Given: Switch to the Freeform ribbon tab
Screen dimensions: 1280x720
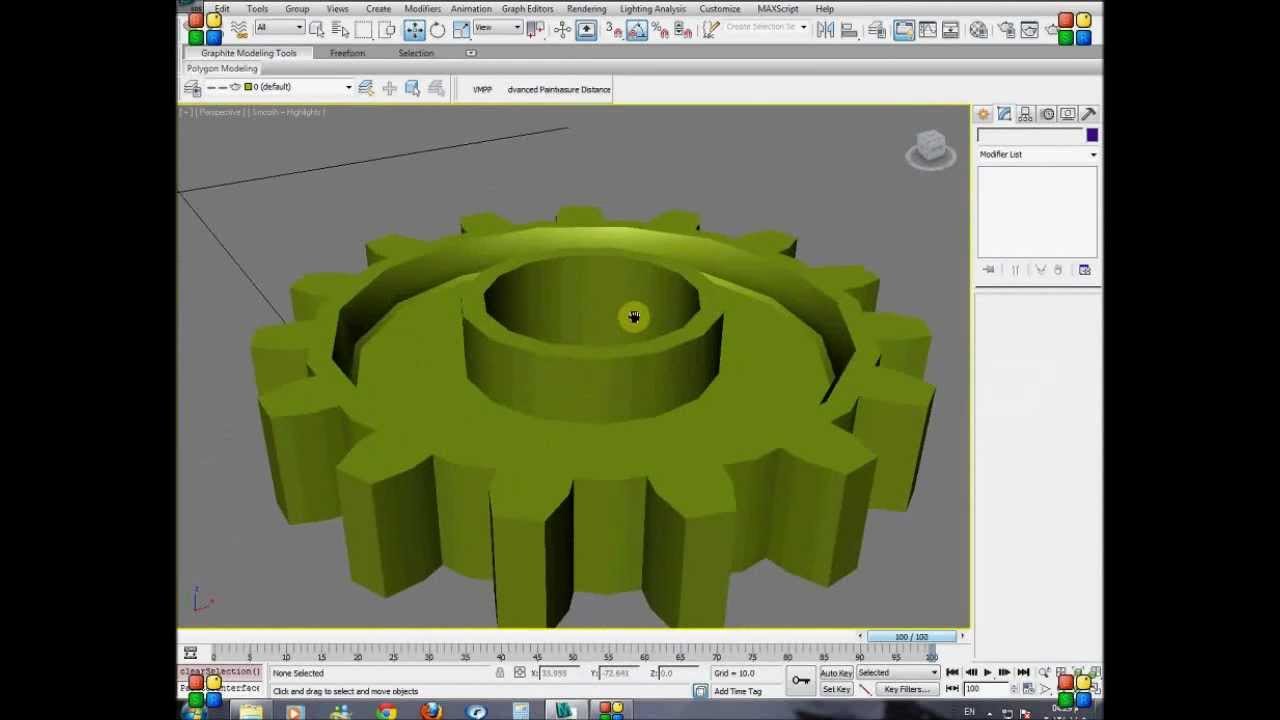Looking at the screenshot, I should coord(348,53).
